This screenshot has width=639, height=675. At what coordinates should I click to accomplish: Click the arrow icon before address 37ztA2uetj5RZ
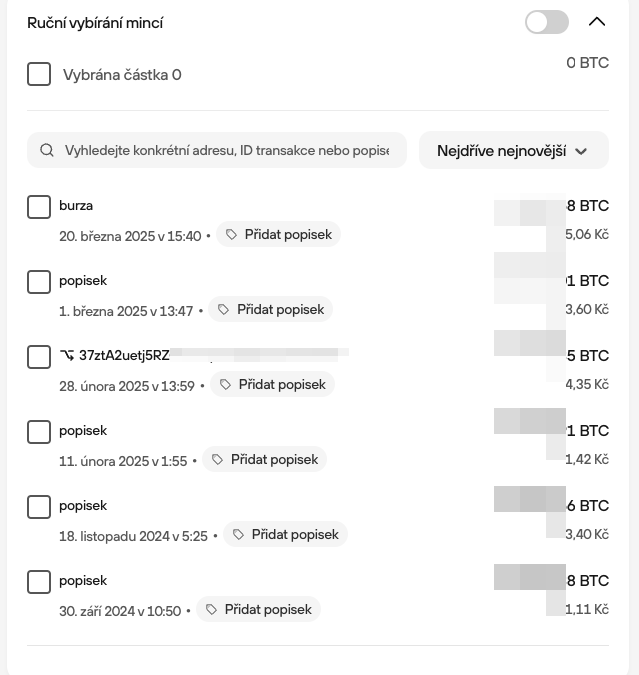coord(67,356)
